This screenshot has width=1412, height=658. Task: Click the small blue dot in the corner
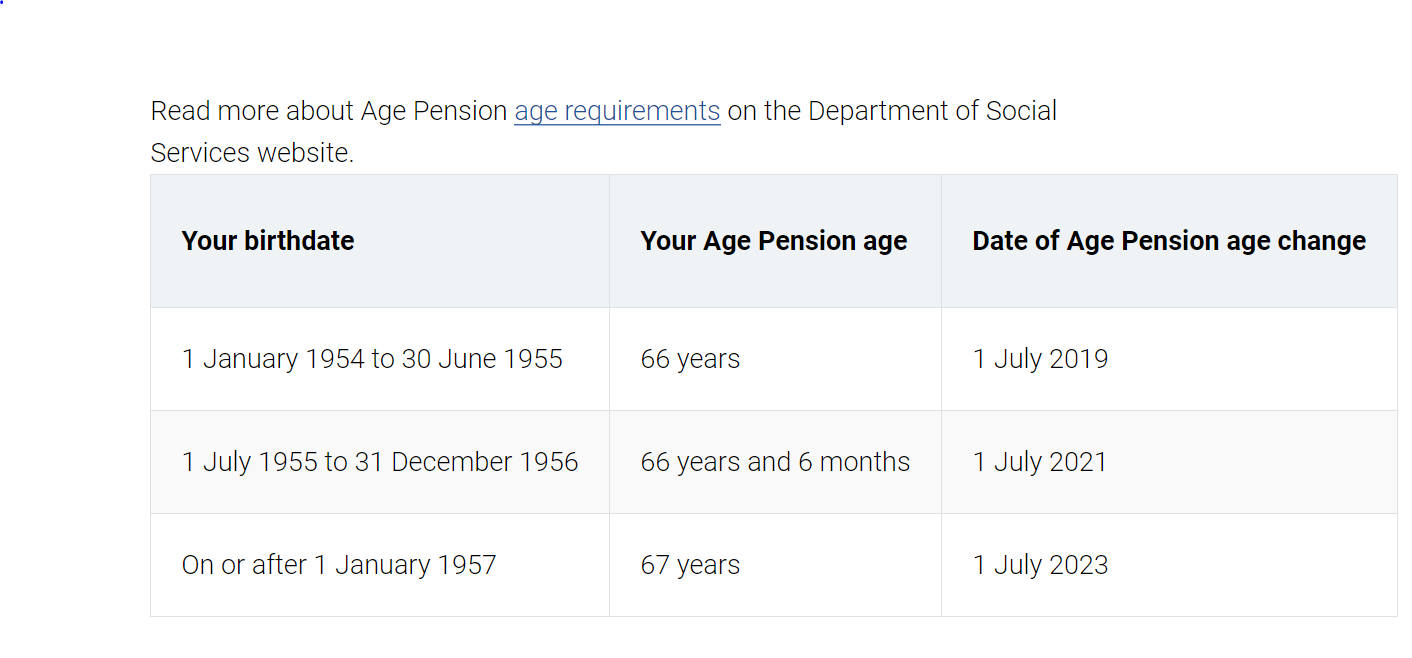coord(2,2)
